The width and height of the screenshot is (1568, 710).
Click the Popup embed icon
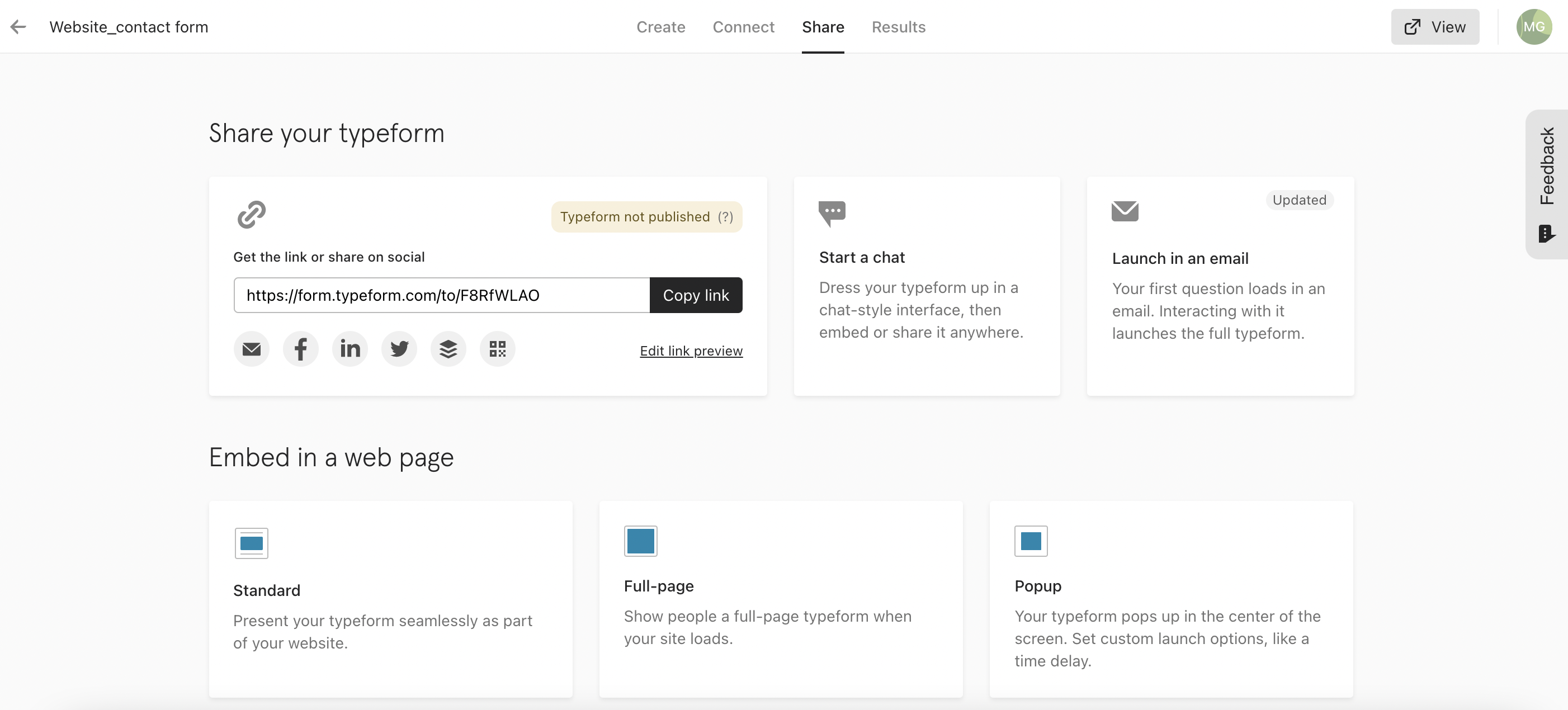(x=1031, y=540)
